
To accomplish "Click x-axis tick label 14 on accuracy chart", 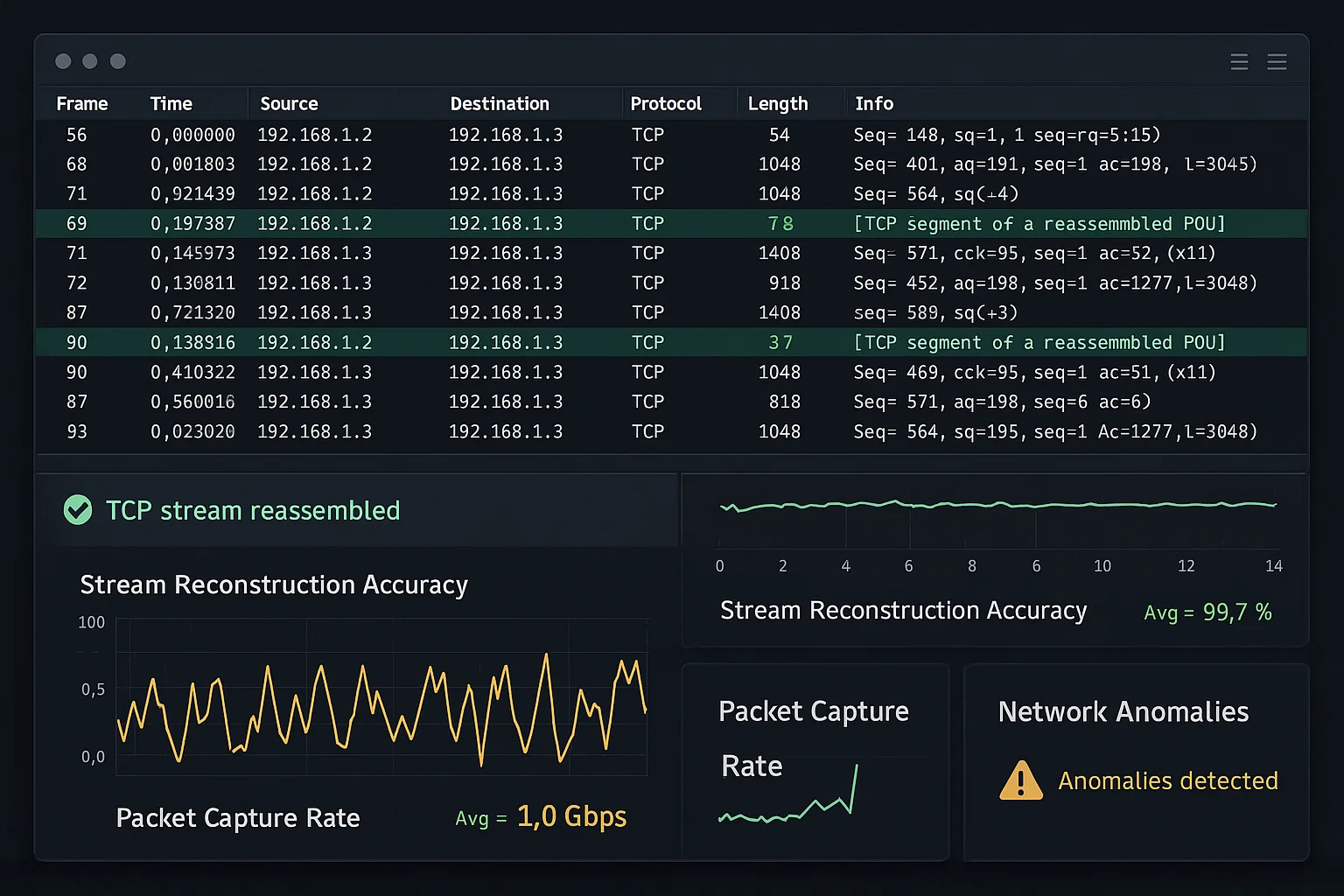I will (1274, 566).
